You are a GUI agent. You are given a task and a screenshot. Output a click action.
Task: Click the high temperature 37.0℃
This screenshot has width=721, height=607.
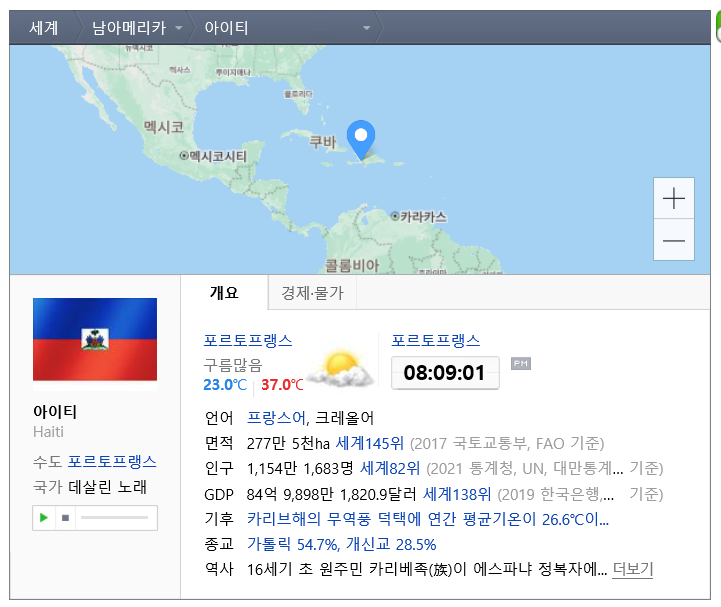(282, 384)
